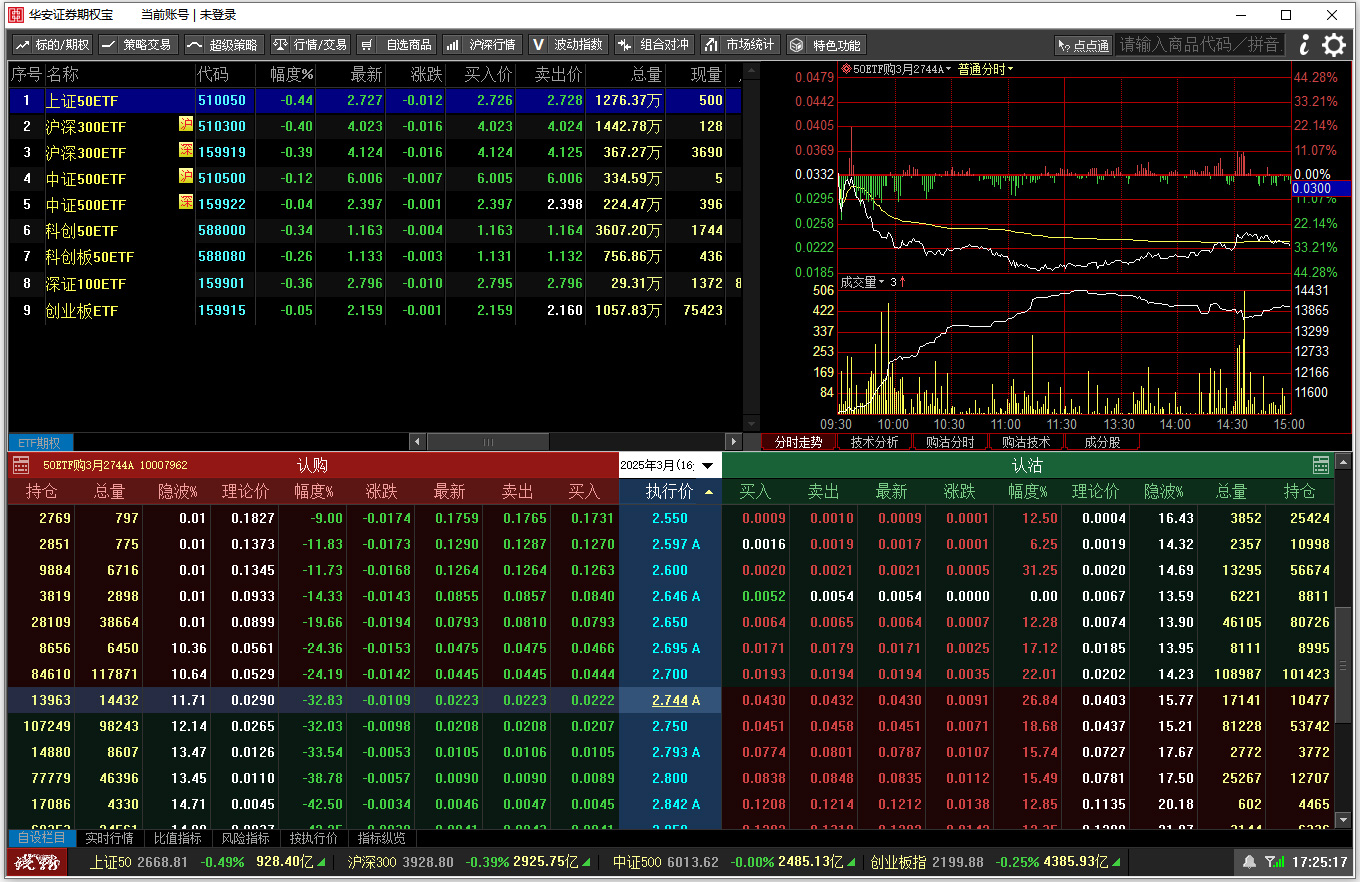Click the 2.744 A strike price cell
Image resolution: width=1360 pixels, height=882 pixels.
[x=670, y=700]
